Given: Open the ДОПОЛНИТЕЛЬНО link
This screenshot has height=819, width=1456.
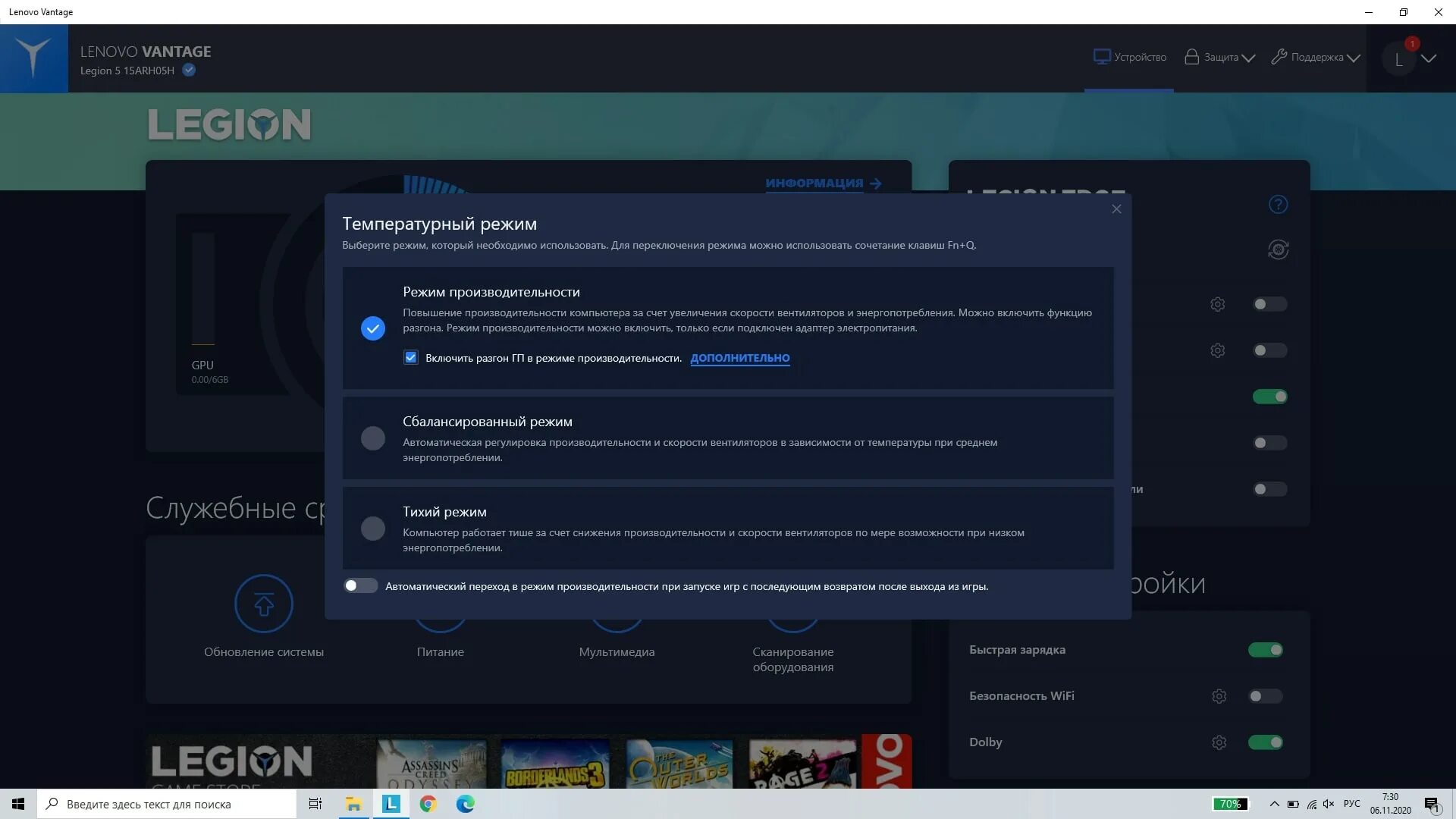Looking at the screenshot, I should [x=739, y=358].
